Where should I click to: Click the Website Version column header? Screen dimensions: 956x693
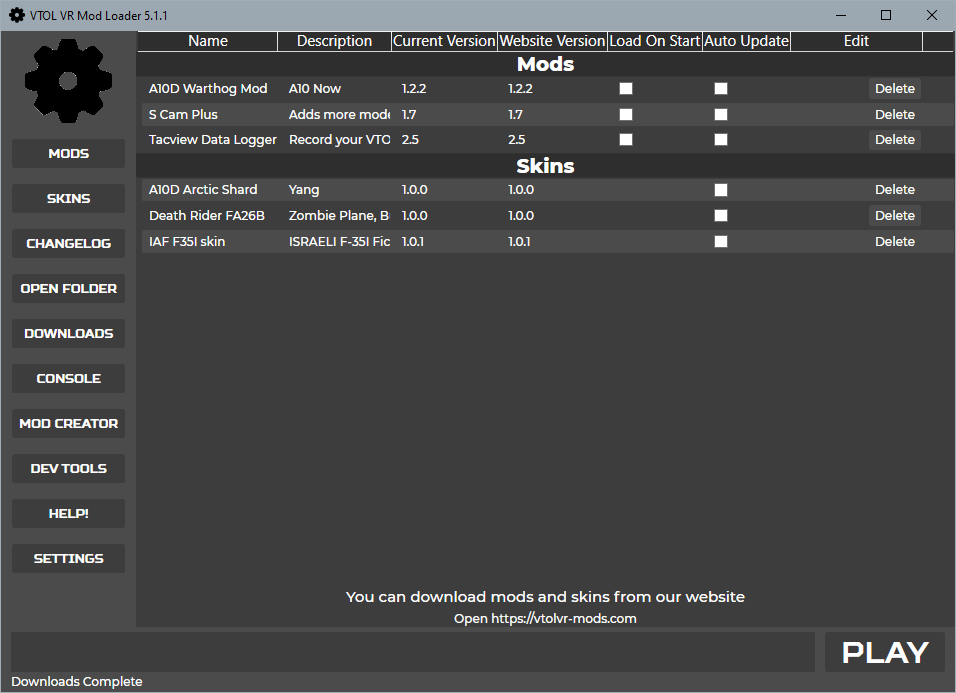552,41
